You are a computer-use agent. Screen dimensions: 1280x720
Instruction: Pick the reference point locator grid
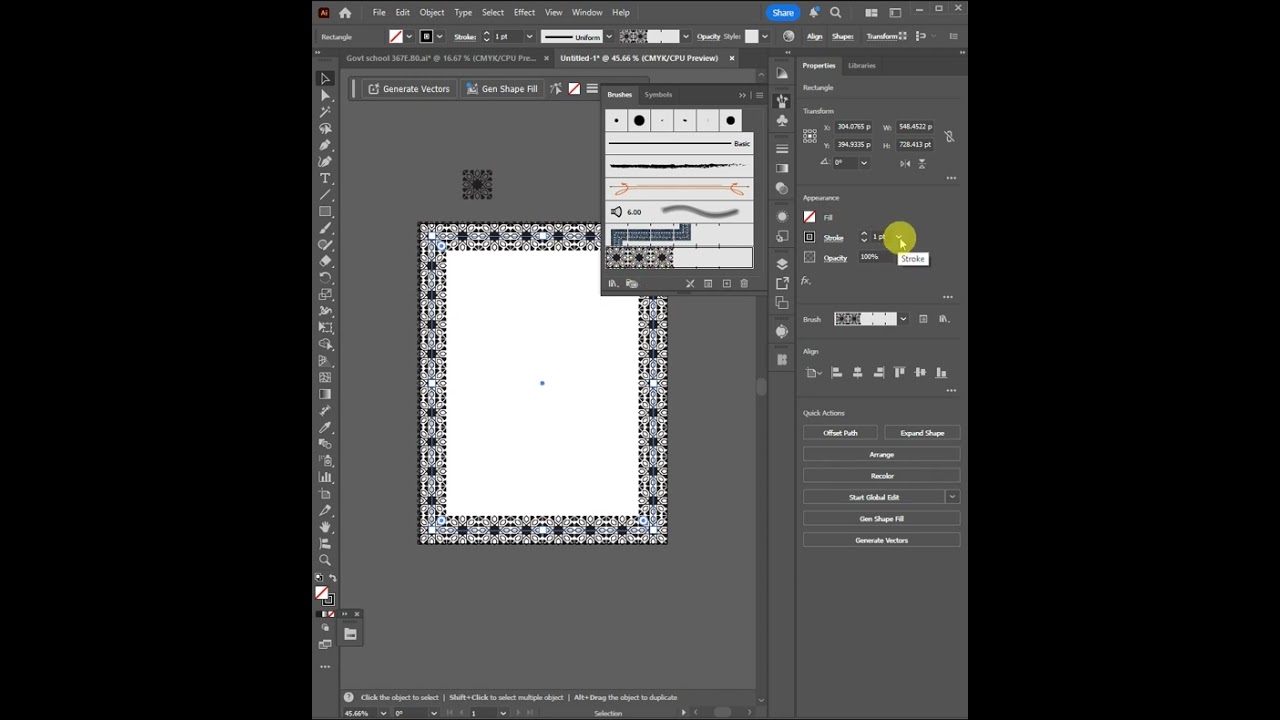coord(810,136)
